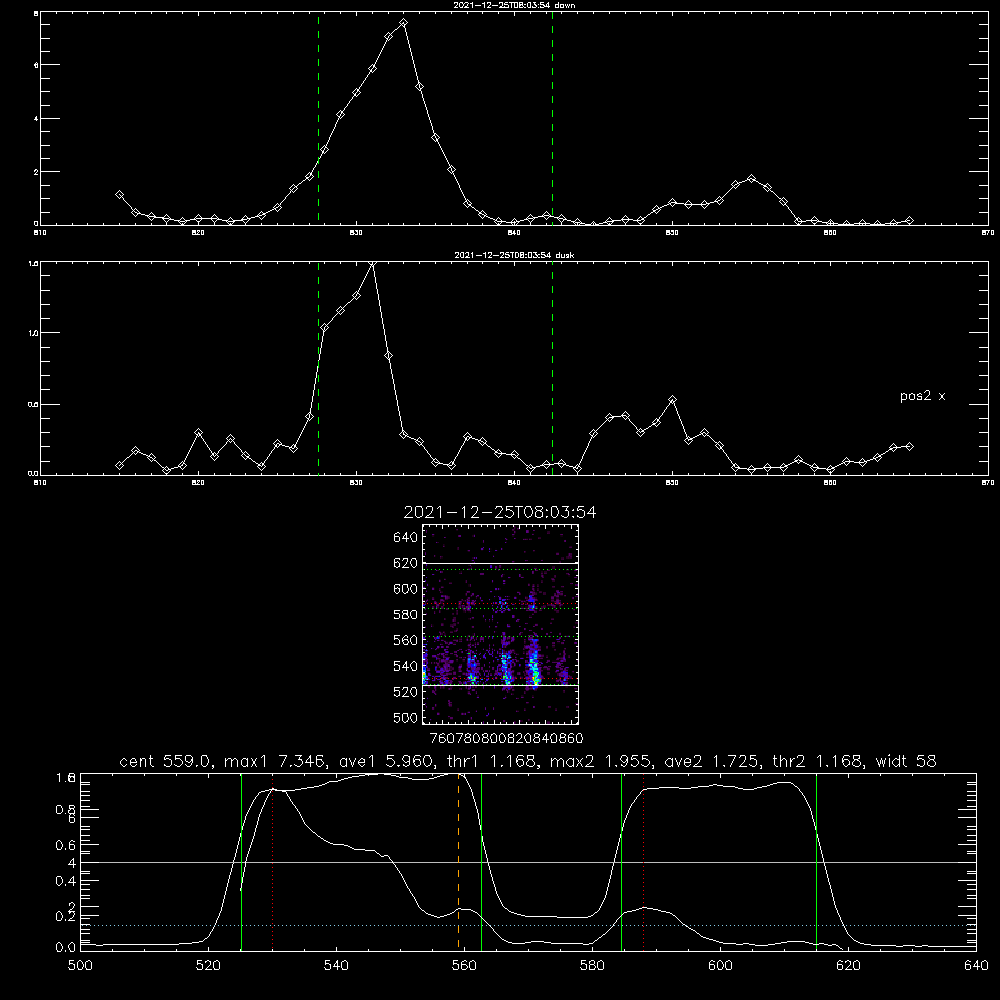1000x1000 pixels.
Task: Click the "580" label on spectral image y-axis
Action: point(406,615)
